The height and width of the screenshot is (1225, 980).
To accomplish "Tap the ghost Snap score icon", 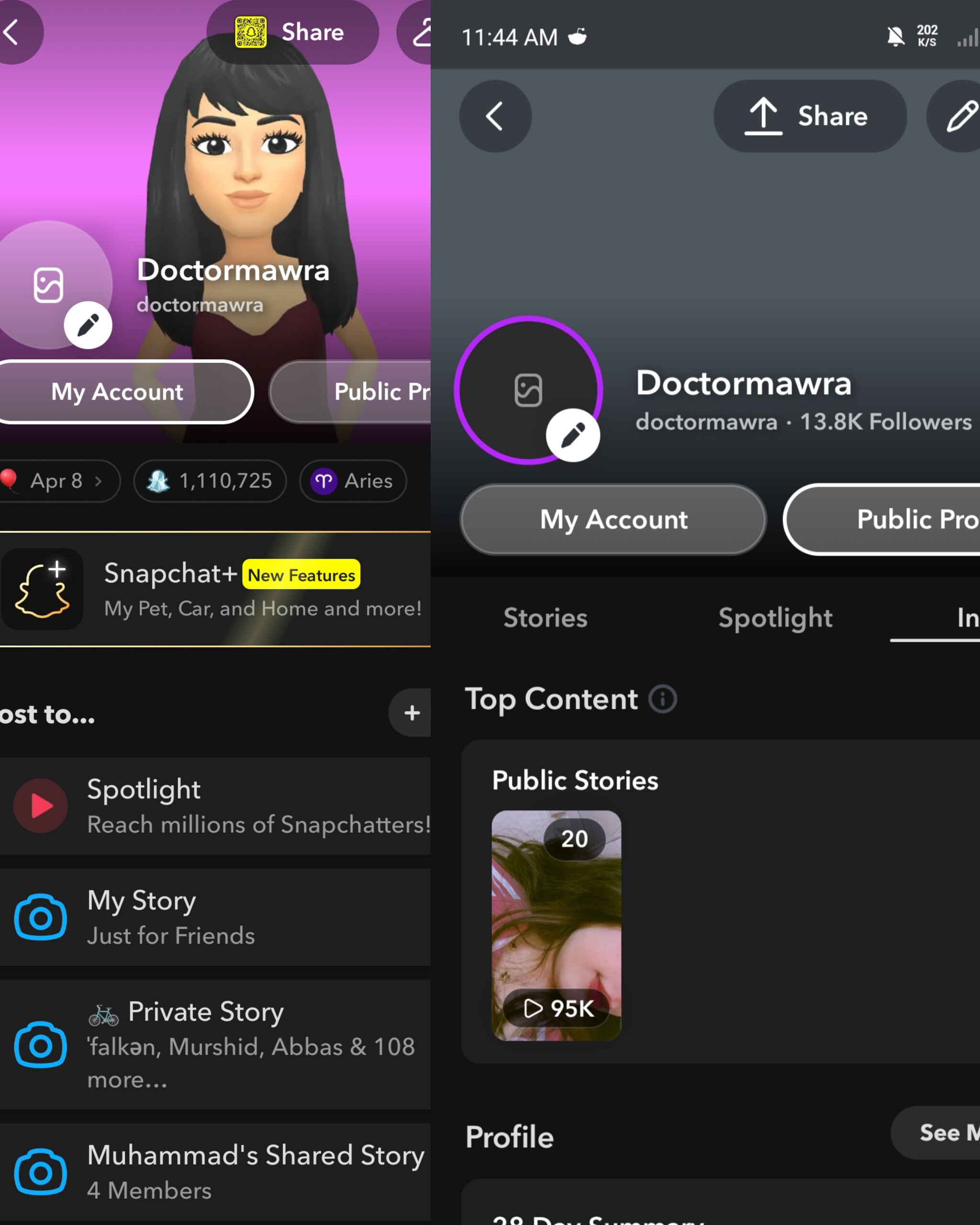I will click(x=158, y=481).
